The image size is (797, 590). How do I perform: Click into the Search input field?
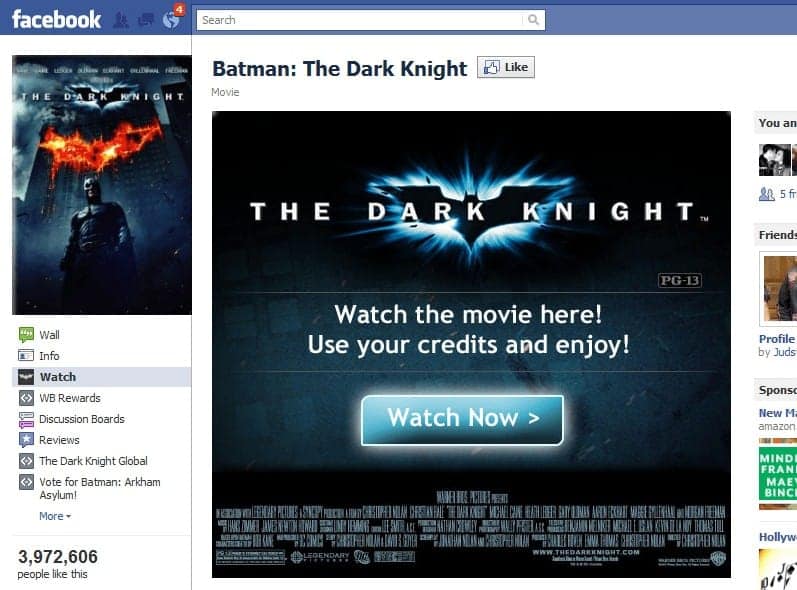coord(361,20)
